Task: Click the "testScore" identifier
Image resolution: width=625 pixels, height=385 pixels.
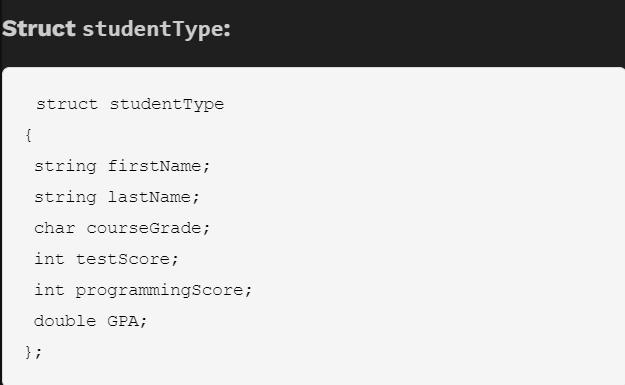Action: click(x=123, y=259)
